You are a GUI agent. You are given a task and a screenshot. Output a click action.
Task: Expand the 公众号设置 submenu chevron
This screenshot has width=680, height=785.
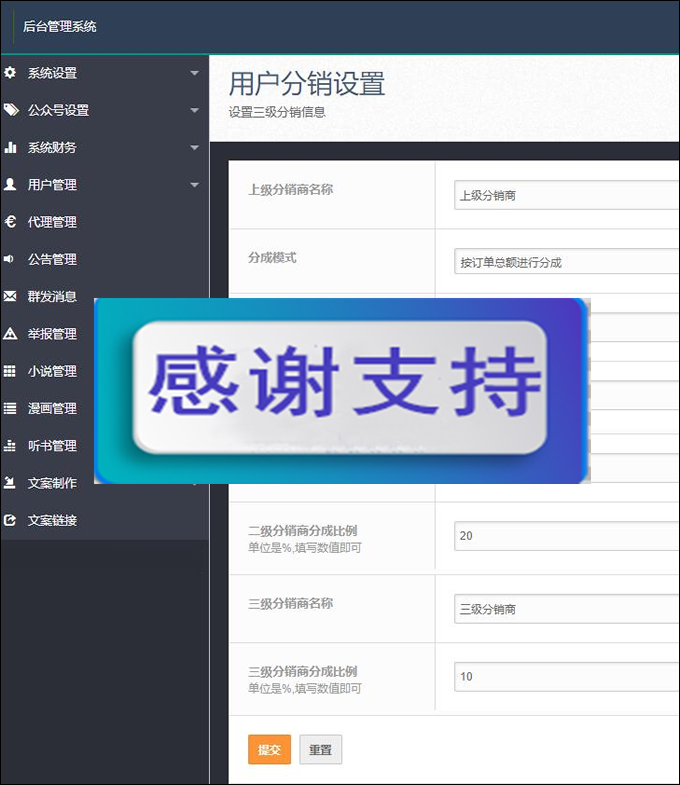coord(194,110)
